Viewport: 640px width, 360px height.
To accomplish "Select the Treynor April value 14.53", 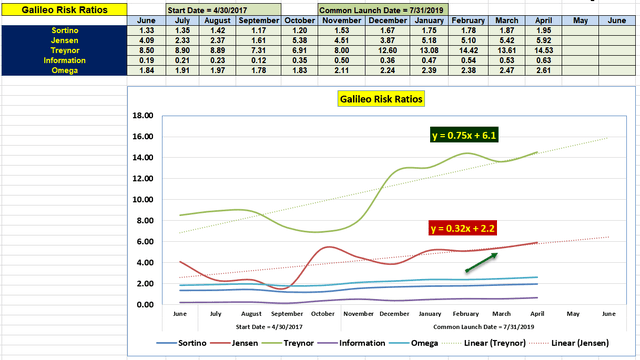I will 543,50.
